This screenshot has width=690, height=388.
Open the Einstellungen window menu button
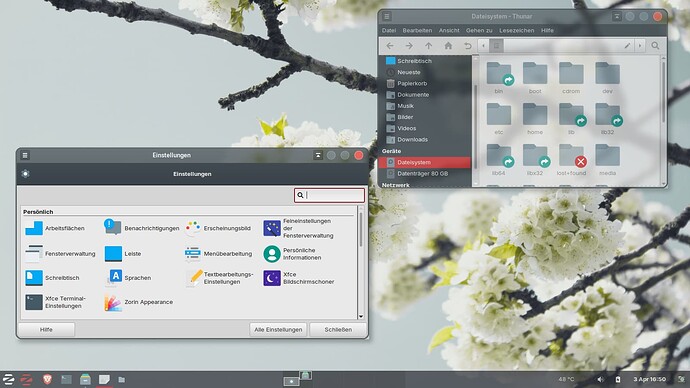click(x=25, y=155)
